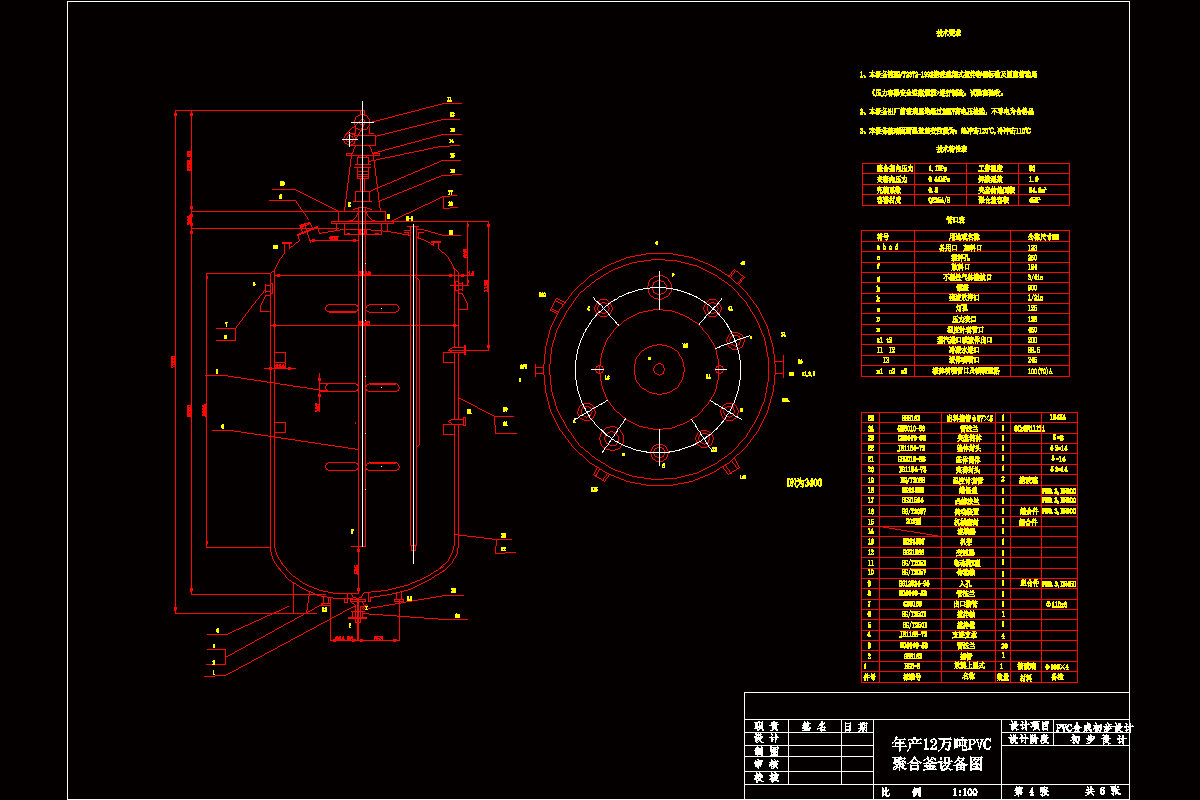The width and height of the screenshot is (1200, 800).
Task: Select the scale value 1:100
Action: [965, 792]
